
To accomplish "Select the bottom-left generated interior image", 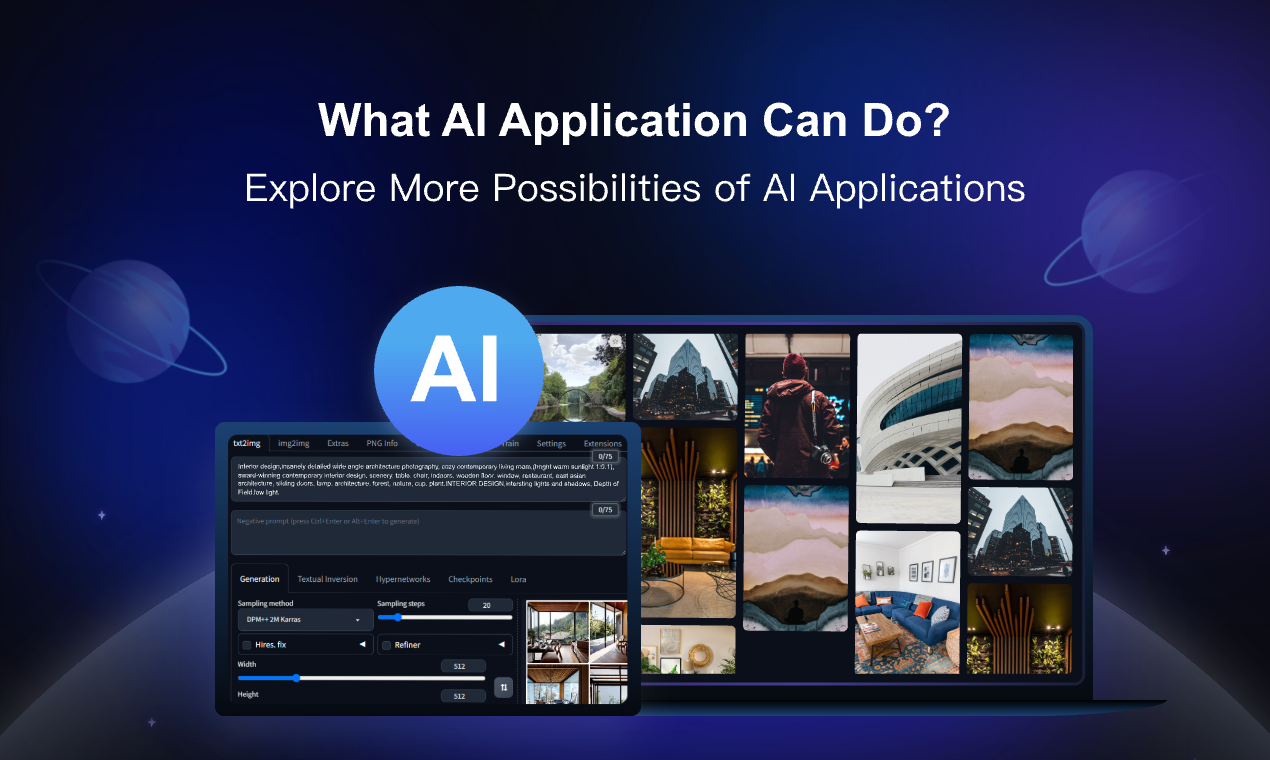I will click(x=557, y=682).
